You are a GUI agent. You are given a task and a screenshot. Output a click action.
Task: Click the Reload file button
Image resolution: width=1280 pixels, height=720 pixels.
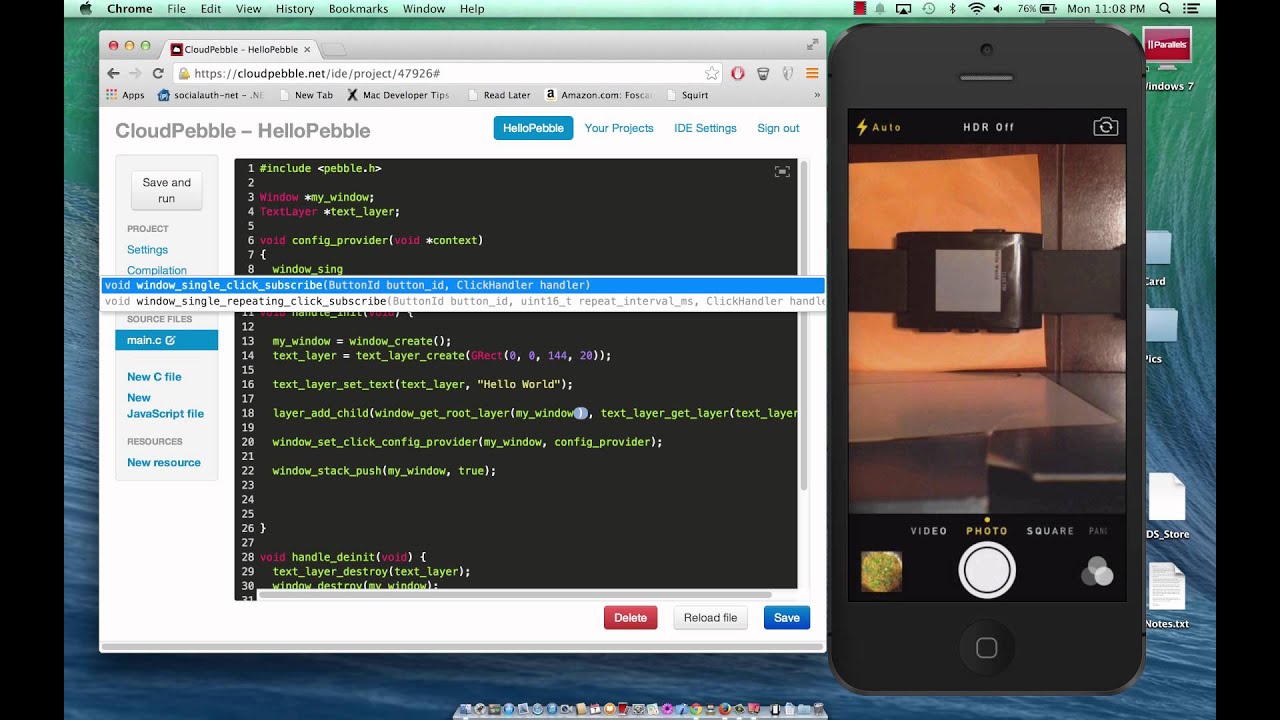(710, 617)
